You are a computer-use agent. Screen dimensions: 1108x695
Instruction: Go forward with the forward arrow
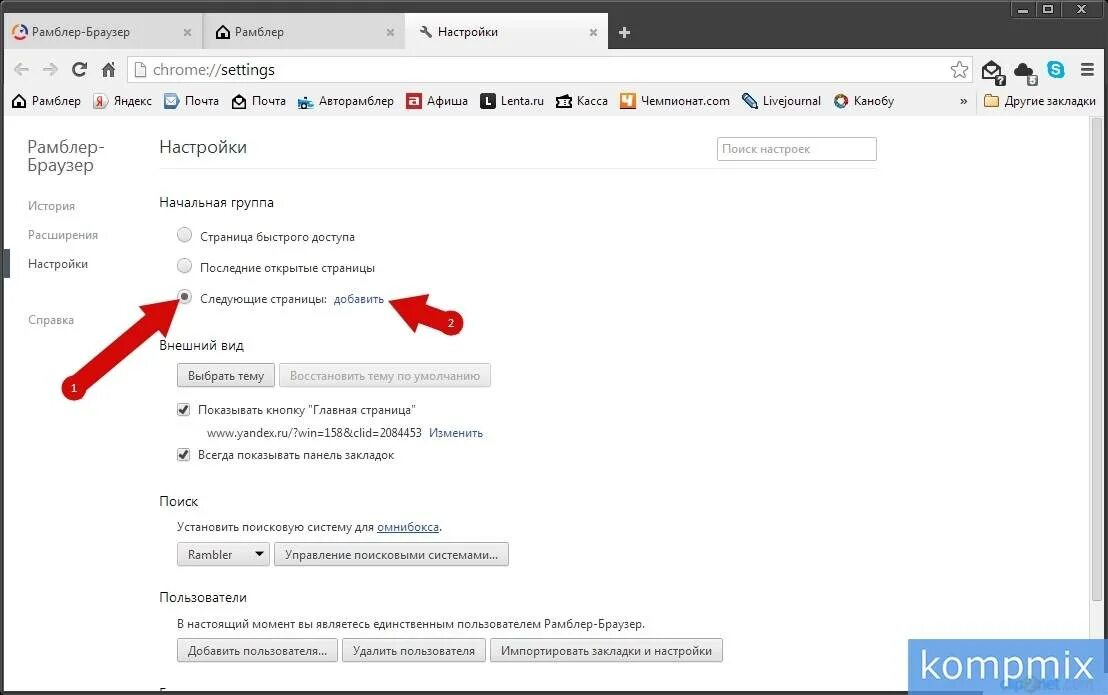[x=50, y=69]
